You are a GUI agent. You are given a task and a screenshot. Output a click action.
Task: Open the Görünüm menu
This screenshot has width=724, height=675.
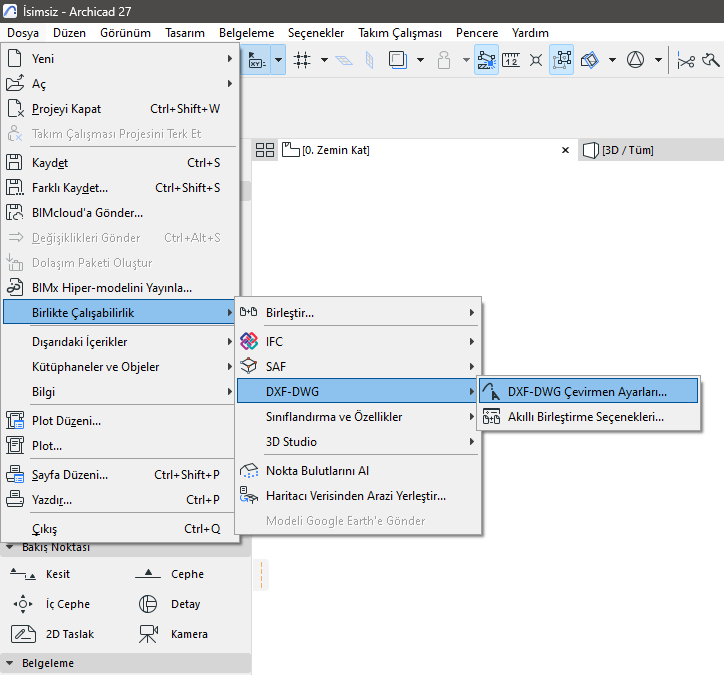tap(125, 33)
